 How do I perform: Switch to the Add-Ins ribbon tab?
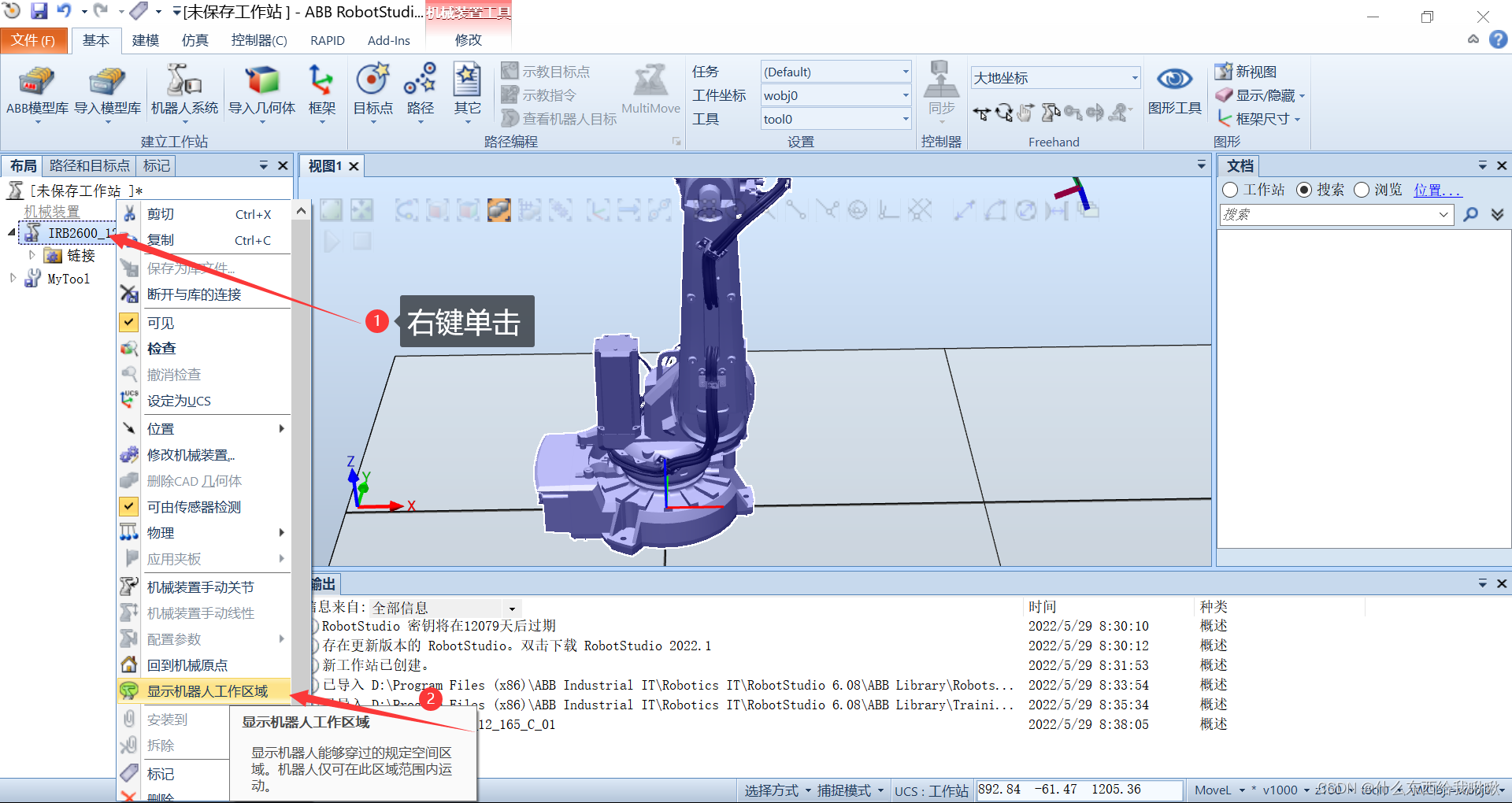coord(389,40)
